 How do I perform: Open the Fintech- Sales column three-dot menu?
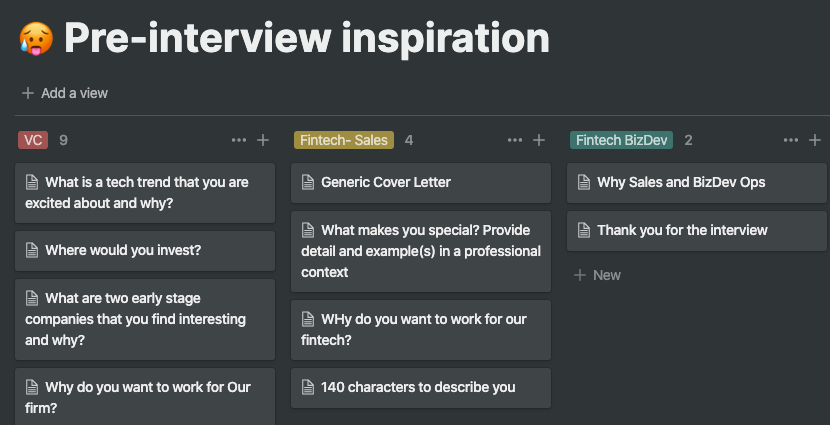click(x=514, y=141)
